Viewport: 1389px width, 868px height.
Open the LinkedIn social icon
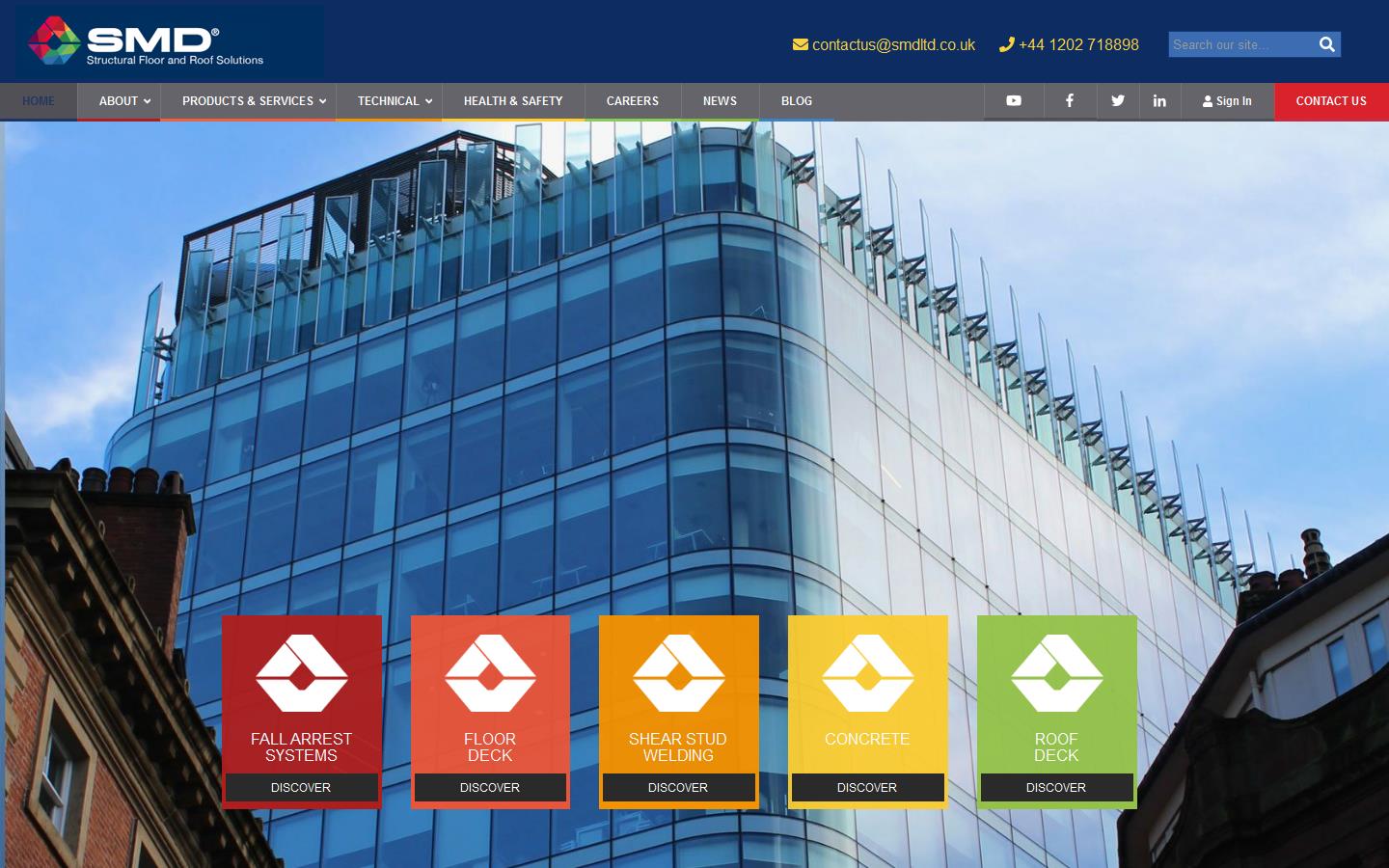pyautogui.click(x=1159, y=101)
